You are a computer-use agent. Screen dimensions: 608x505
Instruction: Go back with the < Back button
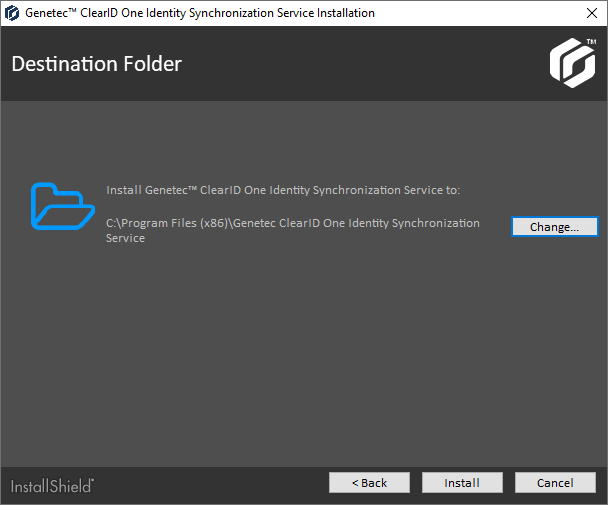(x=369, y=483)
